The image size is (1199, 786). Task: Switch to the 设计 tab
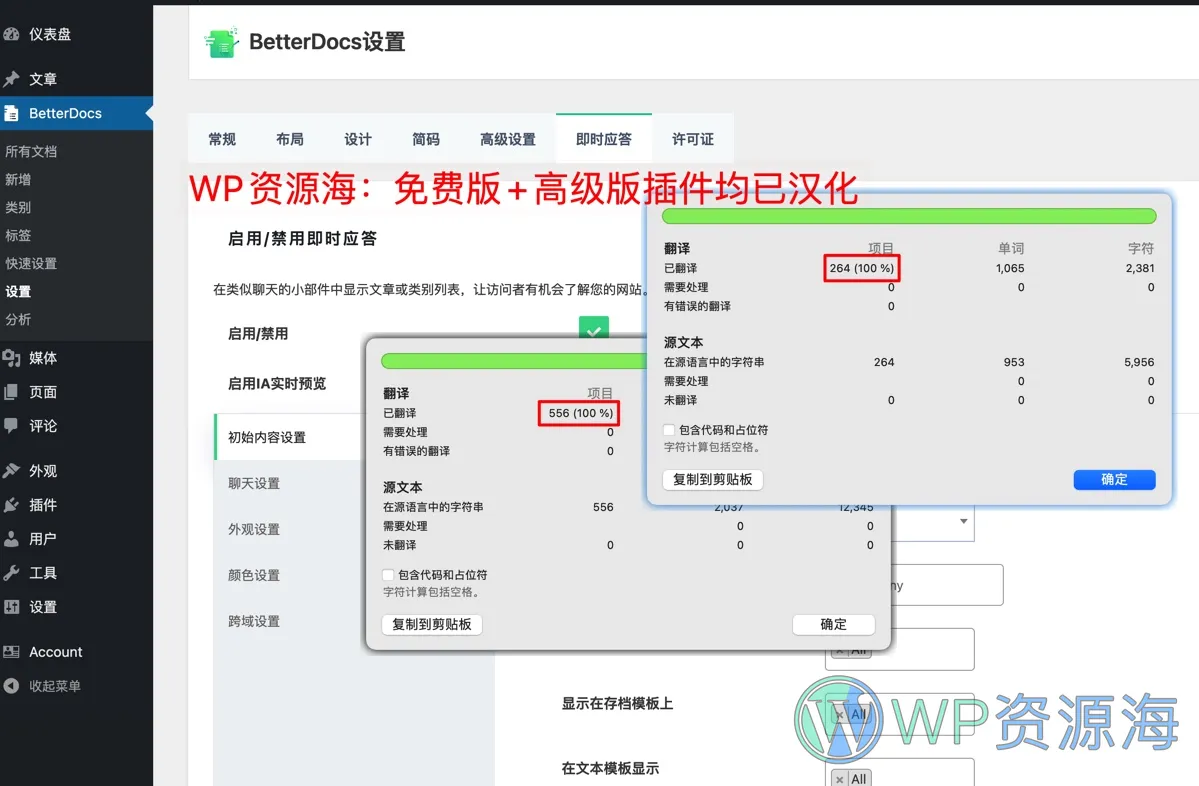pyautogui.click(x=358, y=139)
